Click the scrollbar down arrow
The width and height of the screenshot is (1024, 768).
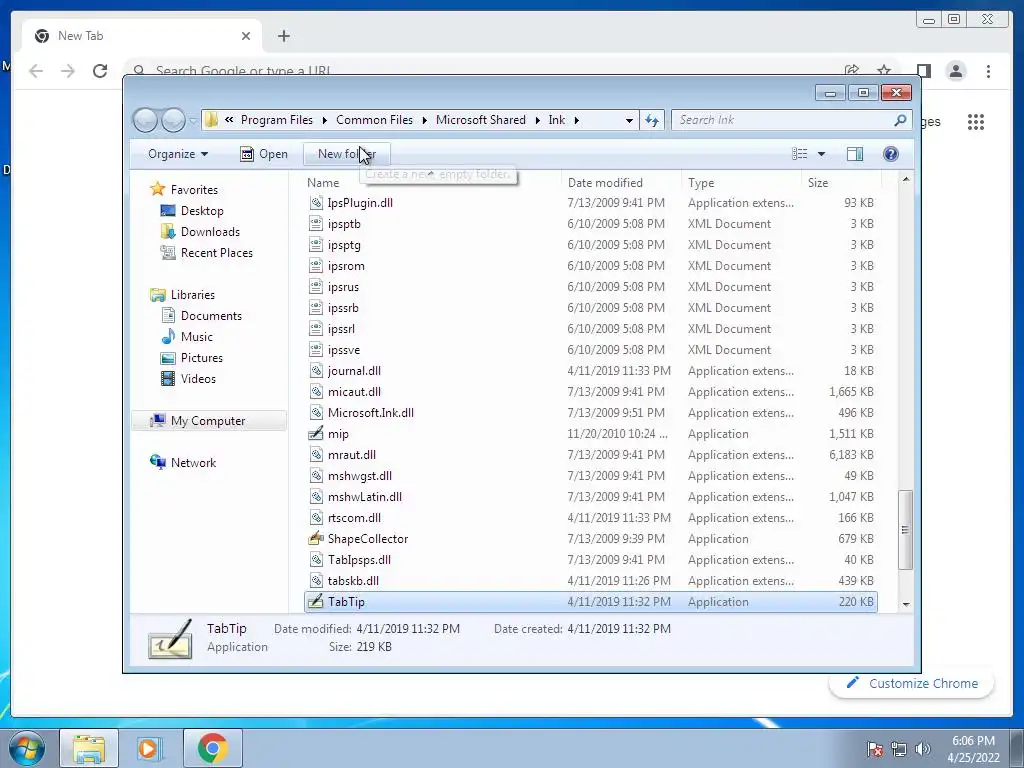tap(906, 604)
